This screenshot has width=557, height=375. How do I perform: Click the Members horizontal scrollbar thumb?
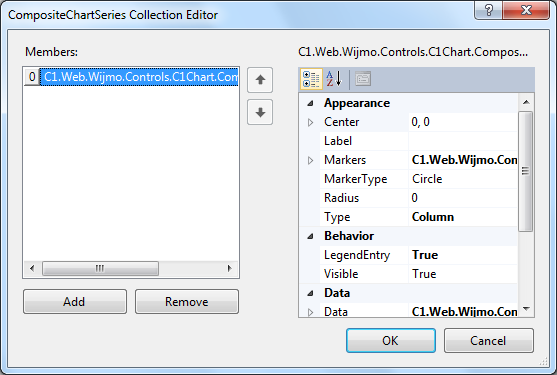click(101, 268)
